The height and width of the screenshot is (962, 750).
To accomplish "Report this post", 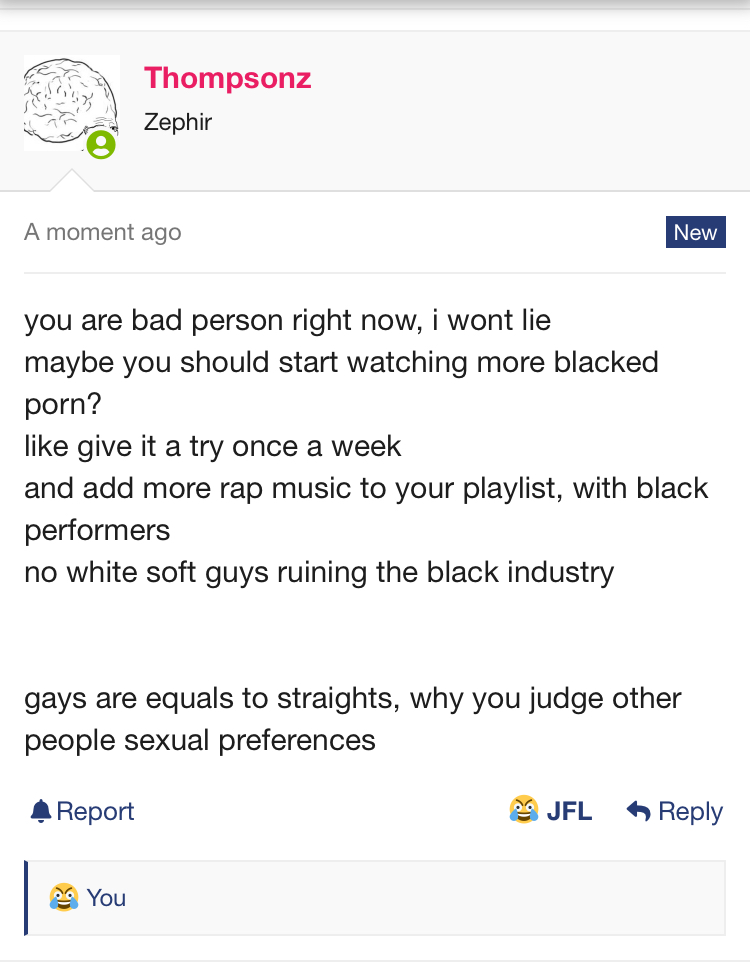I will [82, 811].
